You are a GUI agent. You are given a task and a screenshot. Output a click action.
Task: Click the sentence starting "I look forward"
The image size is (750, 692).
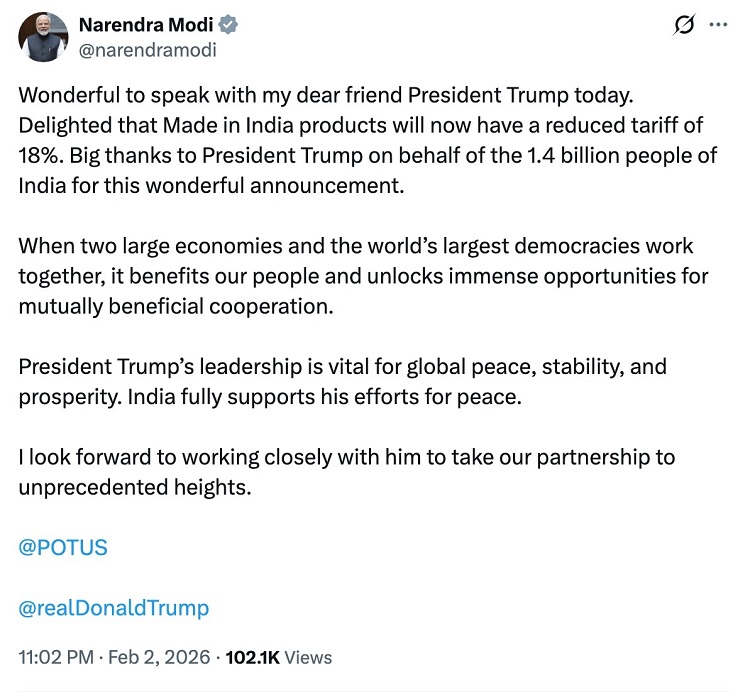tap(346, 472)
